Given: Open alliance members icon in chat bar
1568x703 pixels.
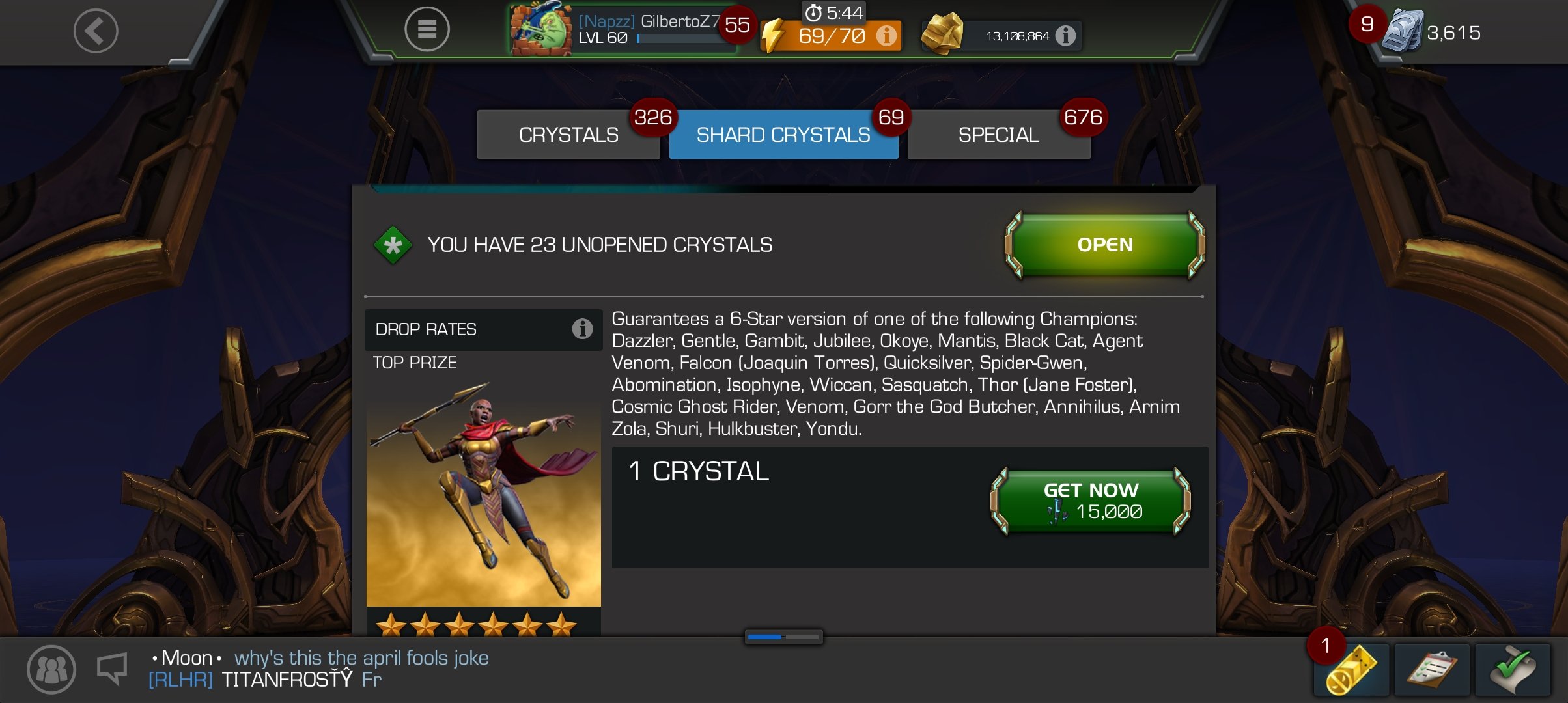Looking at the screenshot, I should tap(51, 669).
